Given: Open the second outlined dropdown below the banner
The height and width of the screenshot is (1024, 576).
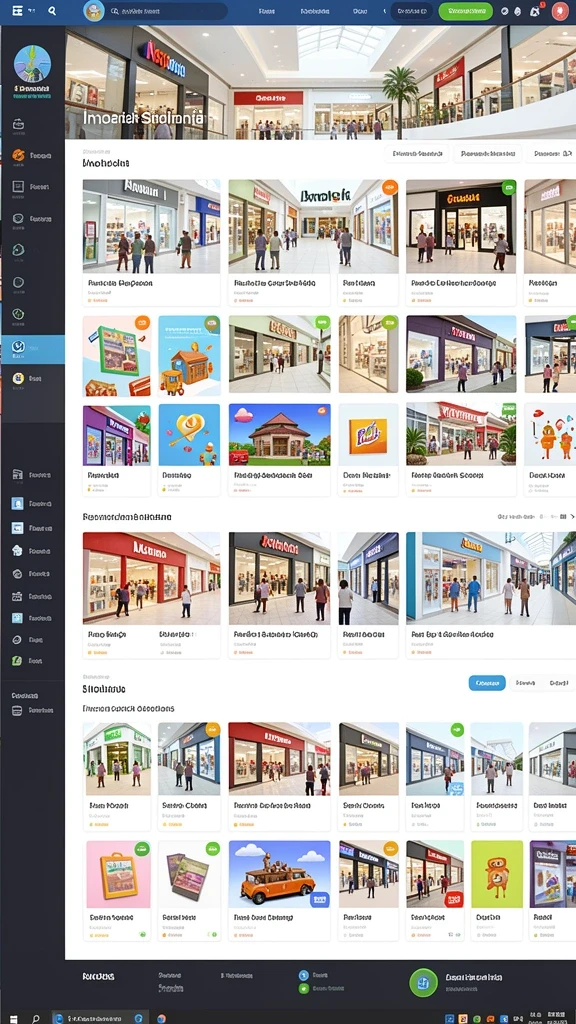Looking at the screenshot, I should coord(488,154).
